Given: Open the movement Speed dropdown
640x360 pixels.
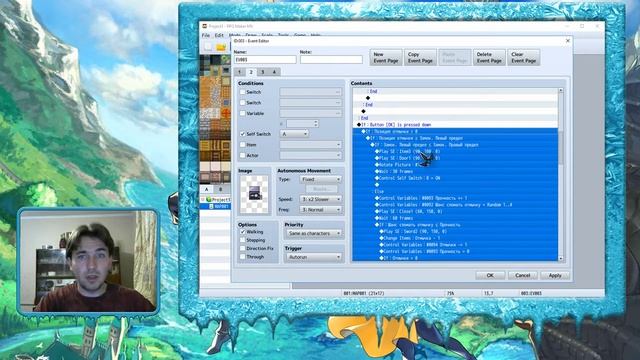Looking at the screenshot, I should click(x=320, y=199).
